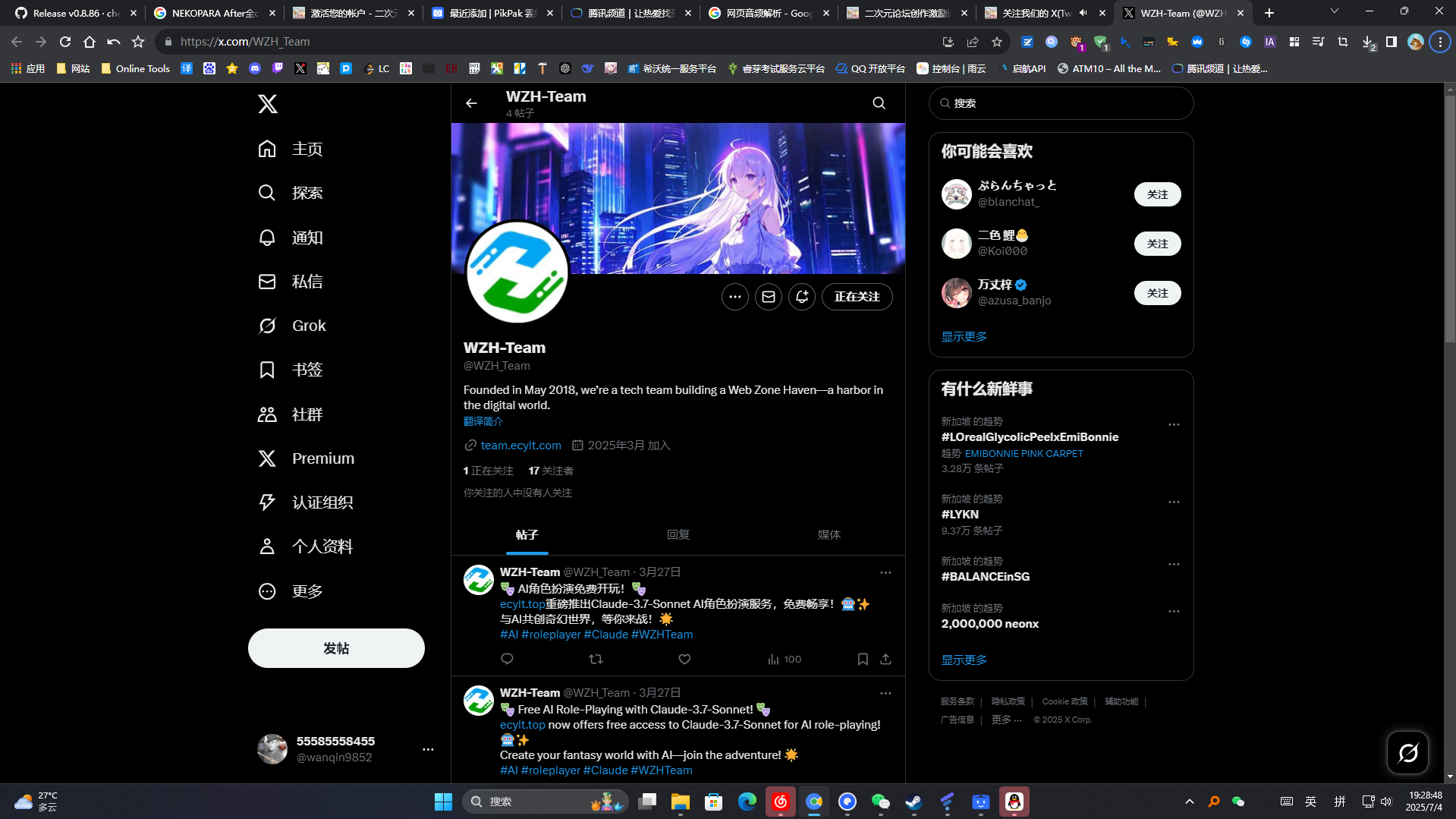
Task: Share the first AI角色扮演 post
Action: [885, 659]
